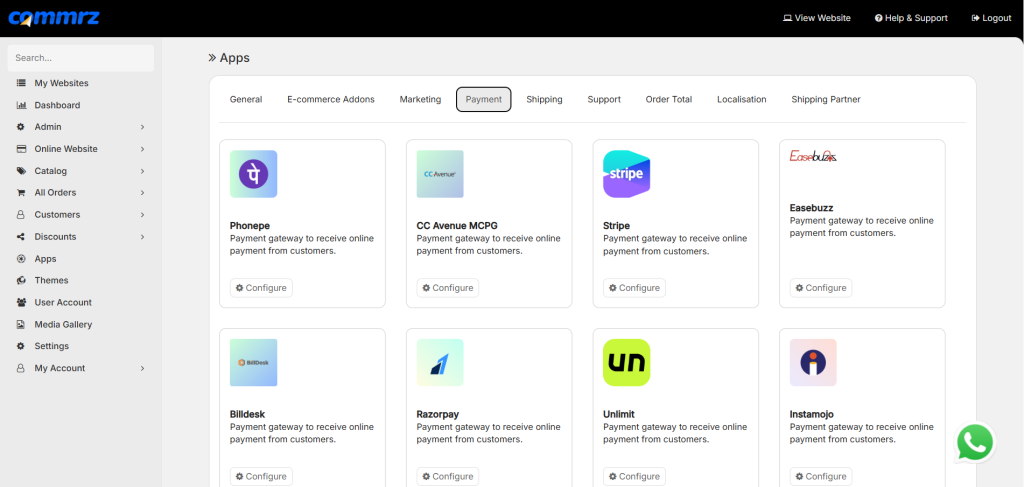
Task: Expand the Admin submenu chevron
Action: point(142,127)
